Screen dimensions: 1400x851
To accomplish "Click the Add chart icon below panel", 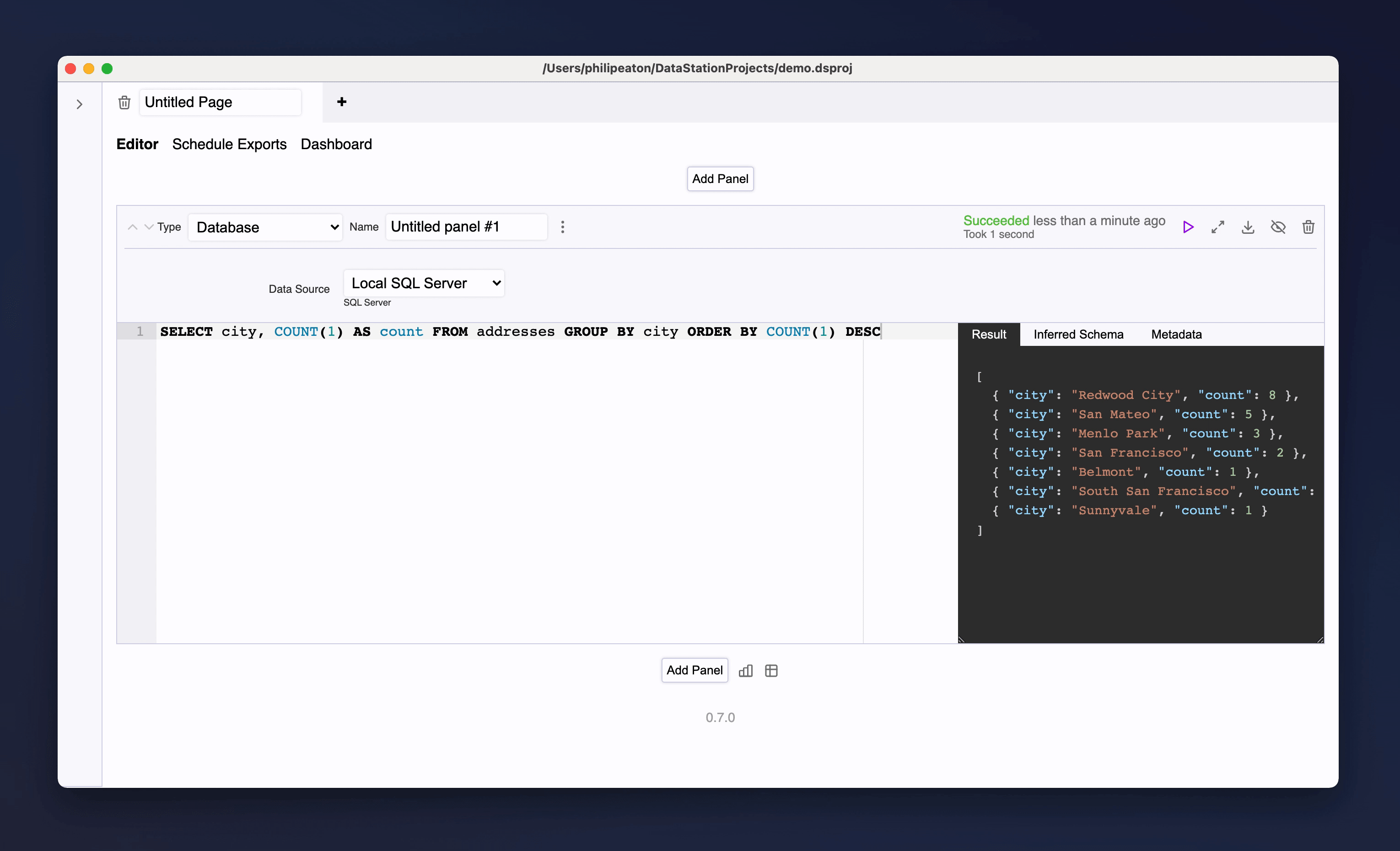I will tap(746, 670).
